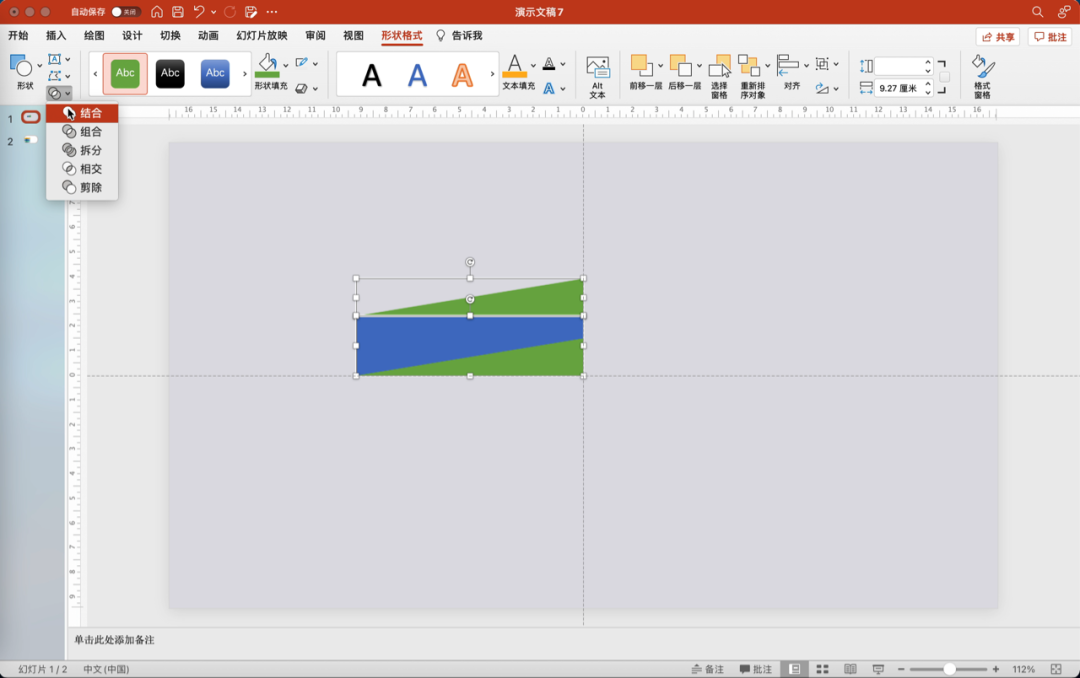Screen dimensions: 1080x678
Task: Open the 视图 tab
Action: [353, 36]
